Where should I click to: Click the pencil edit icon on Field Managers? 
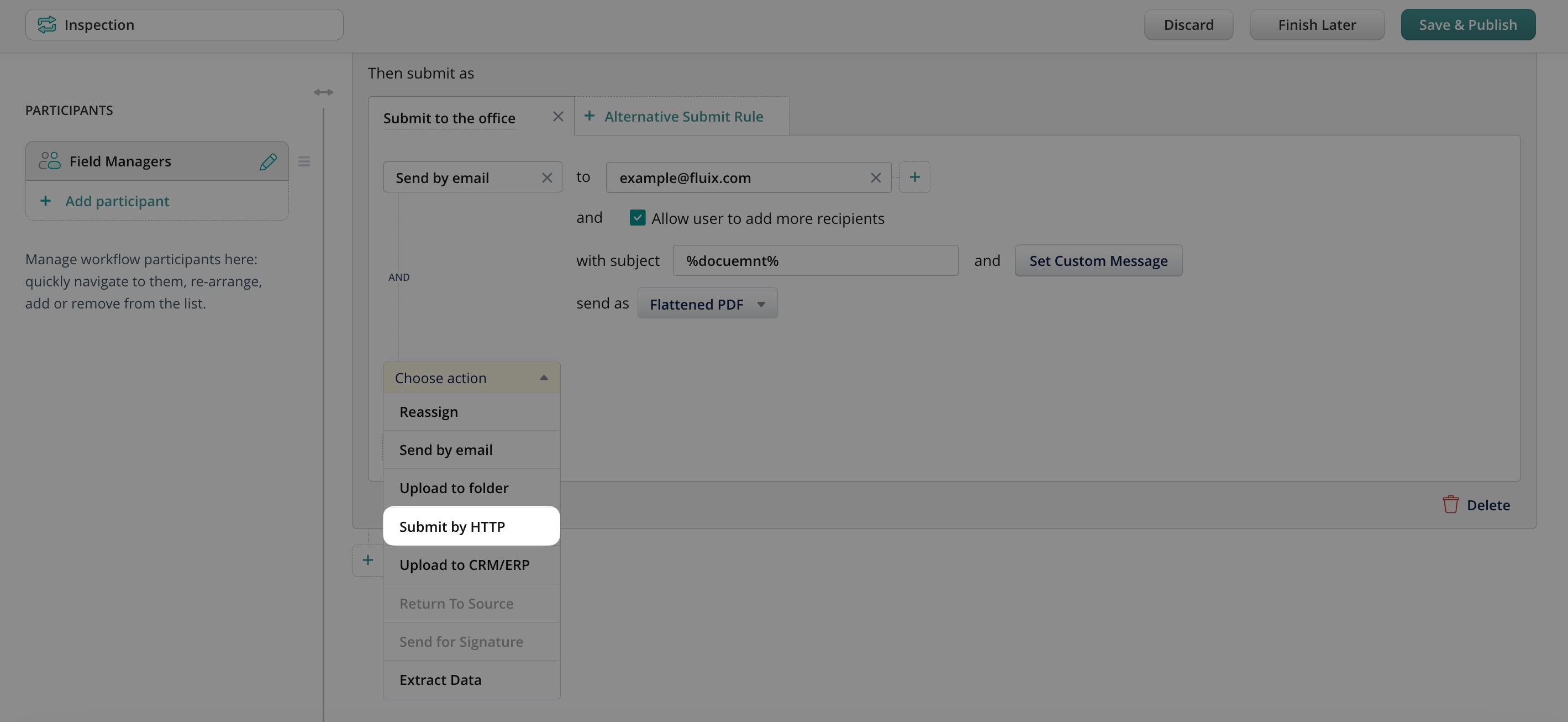268,161
